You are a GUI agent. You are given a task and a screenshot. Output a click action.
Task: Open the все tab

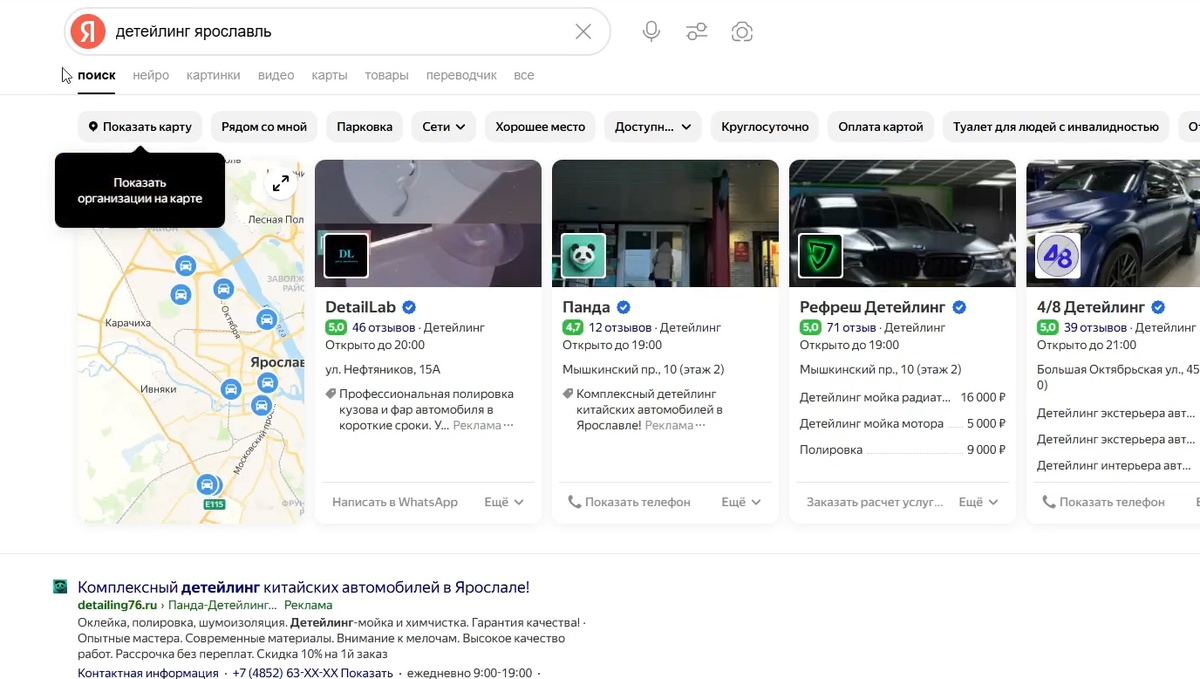(524, 75)
